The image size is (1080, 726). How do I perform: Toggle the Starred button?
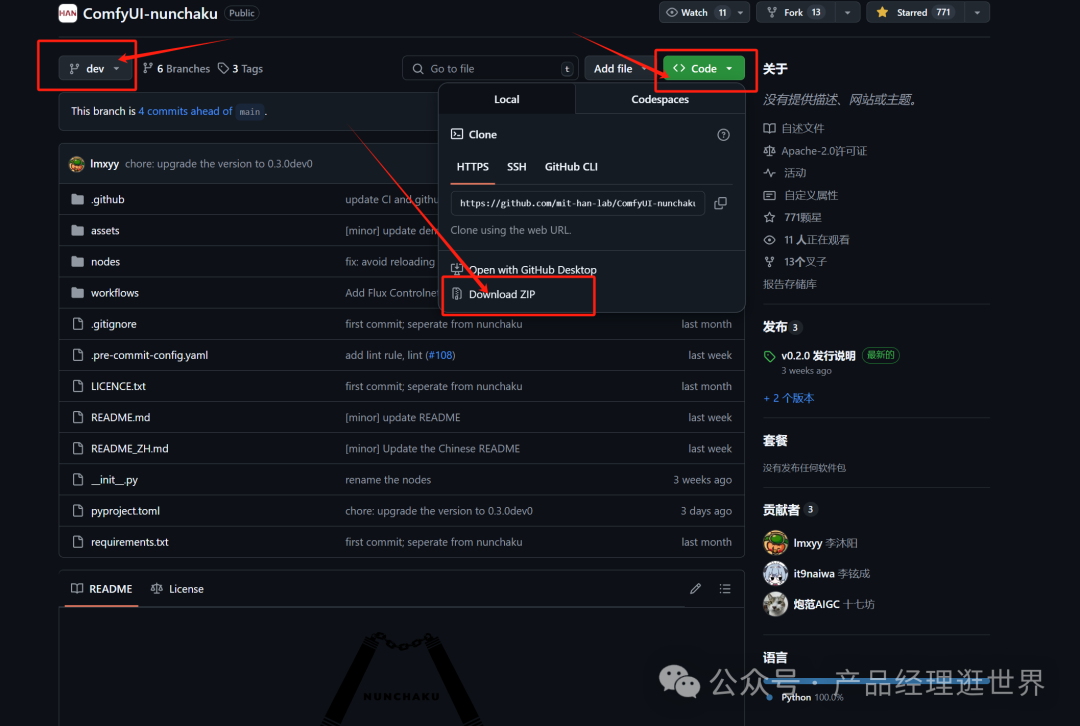[914, 12]
